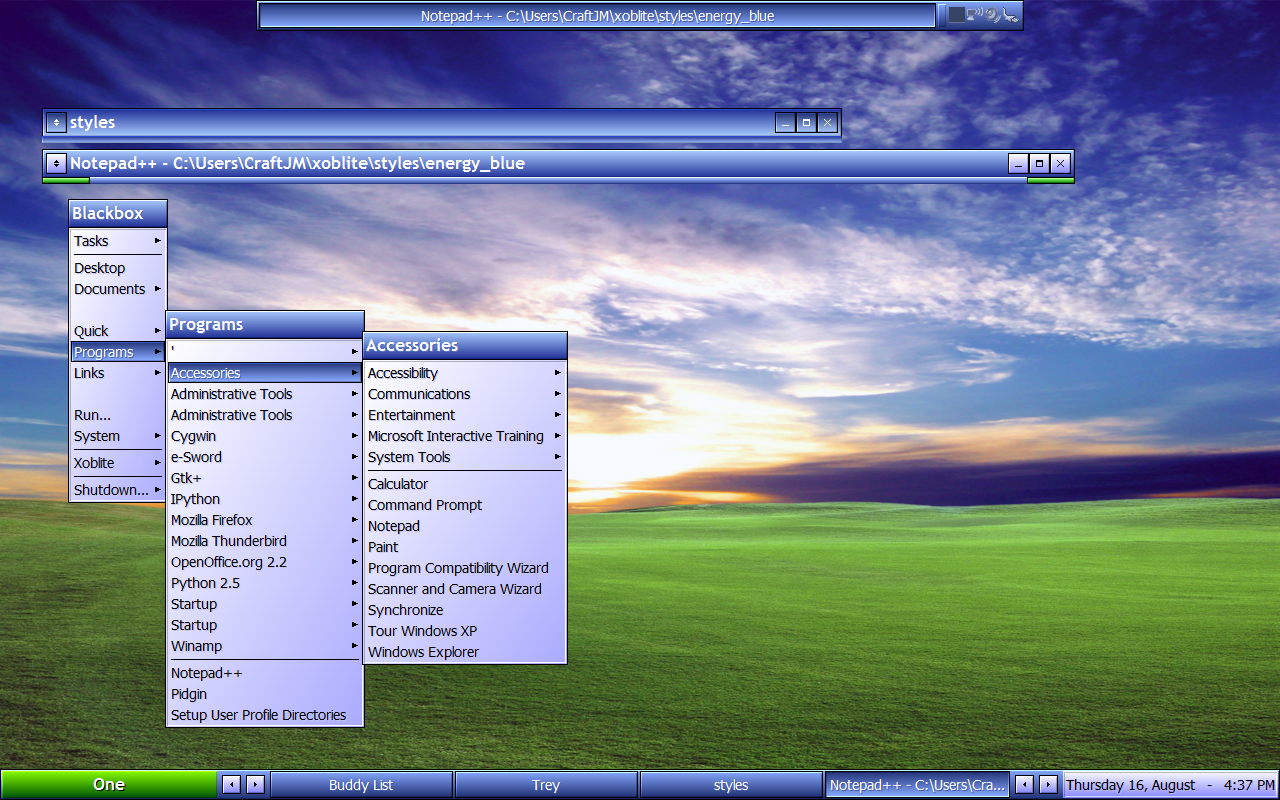Click the Thursday 16, August clock
Viewport: 1280px width, 800px height.
click(x=1170, y=785)
